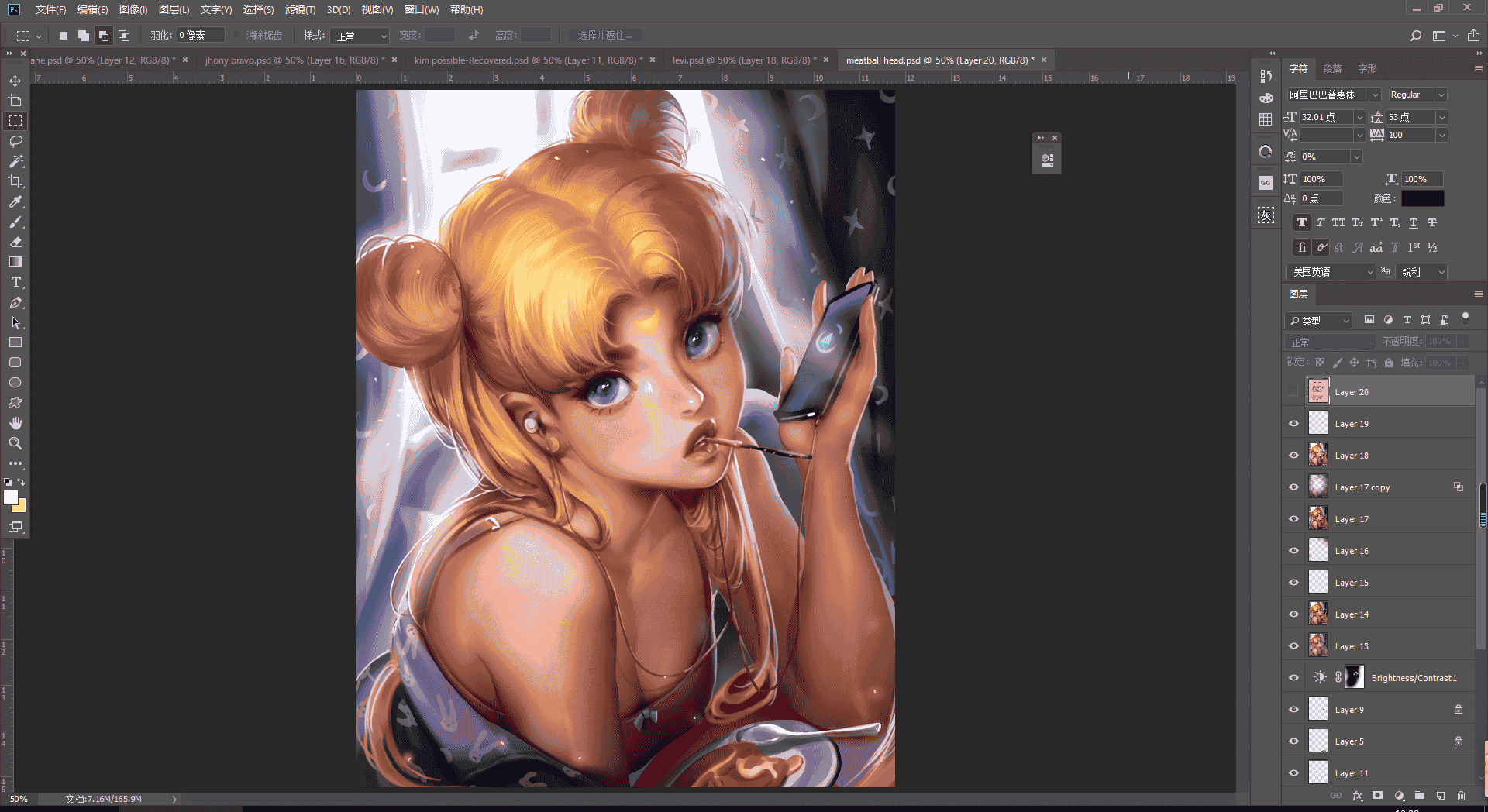
Task: Open the font size dropdown
Action: [x=1359, y=117]
